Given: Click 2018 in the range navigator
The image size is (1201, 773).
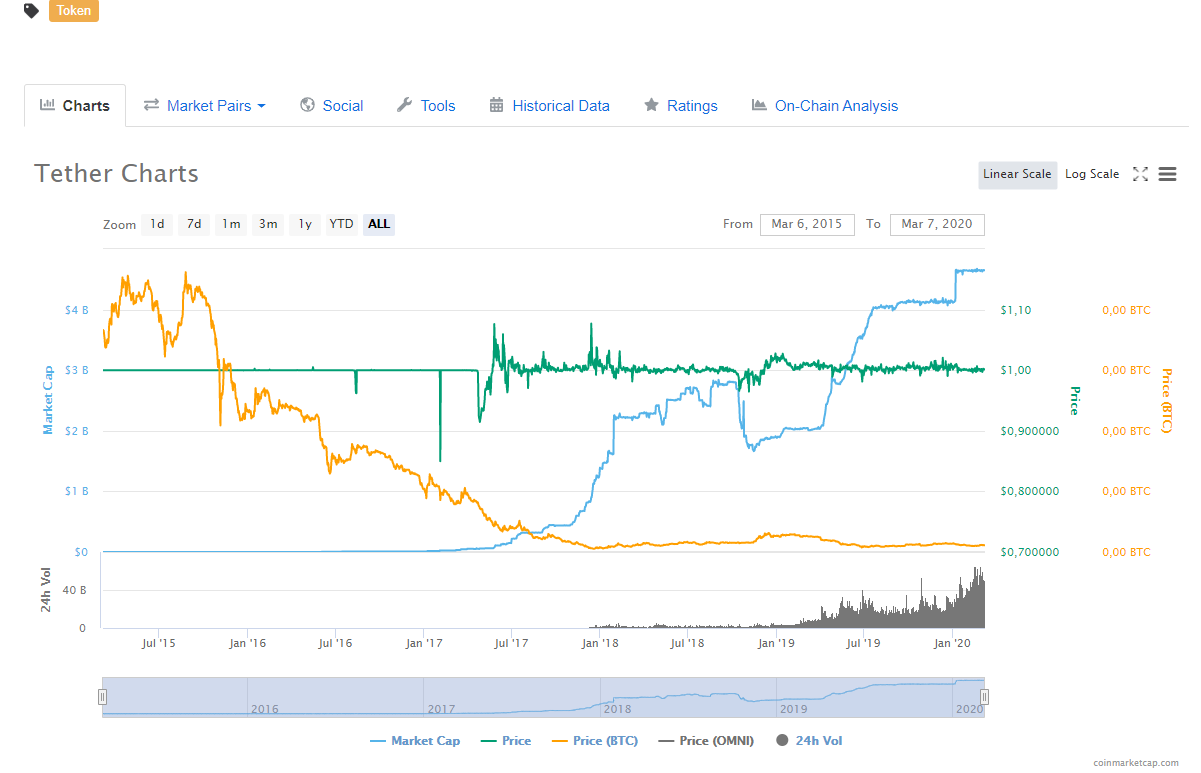Looking at the screenshot, I should point(618,709).
